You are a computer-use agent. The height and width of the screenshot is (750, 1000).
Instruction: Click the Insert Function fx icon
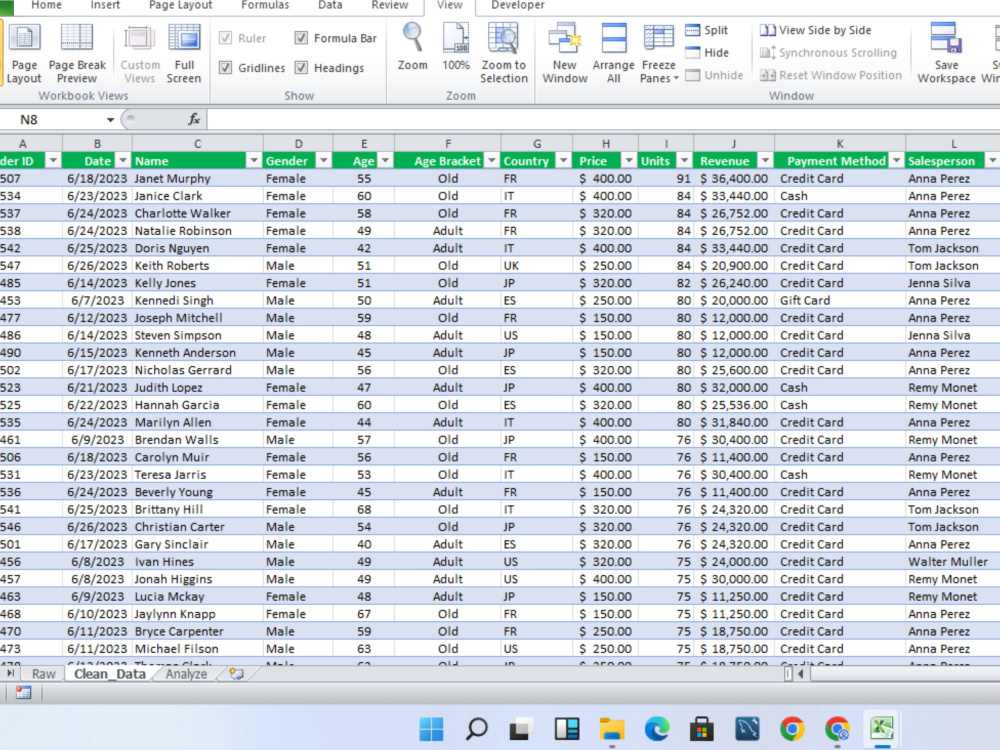[x=194, y=119]
